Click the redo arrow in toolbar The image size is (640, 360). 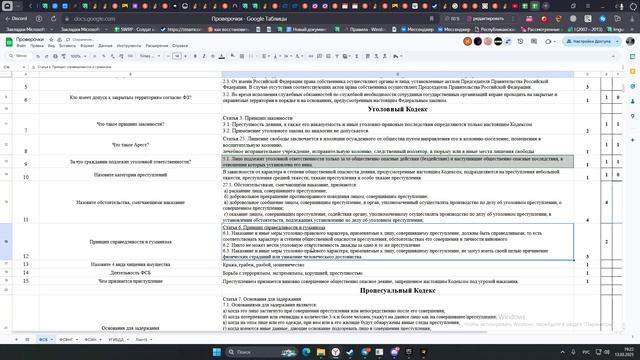click(46, 56)
